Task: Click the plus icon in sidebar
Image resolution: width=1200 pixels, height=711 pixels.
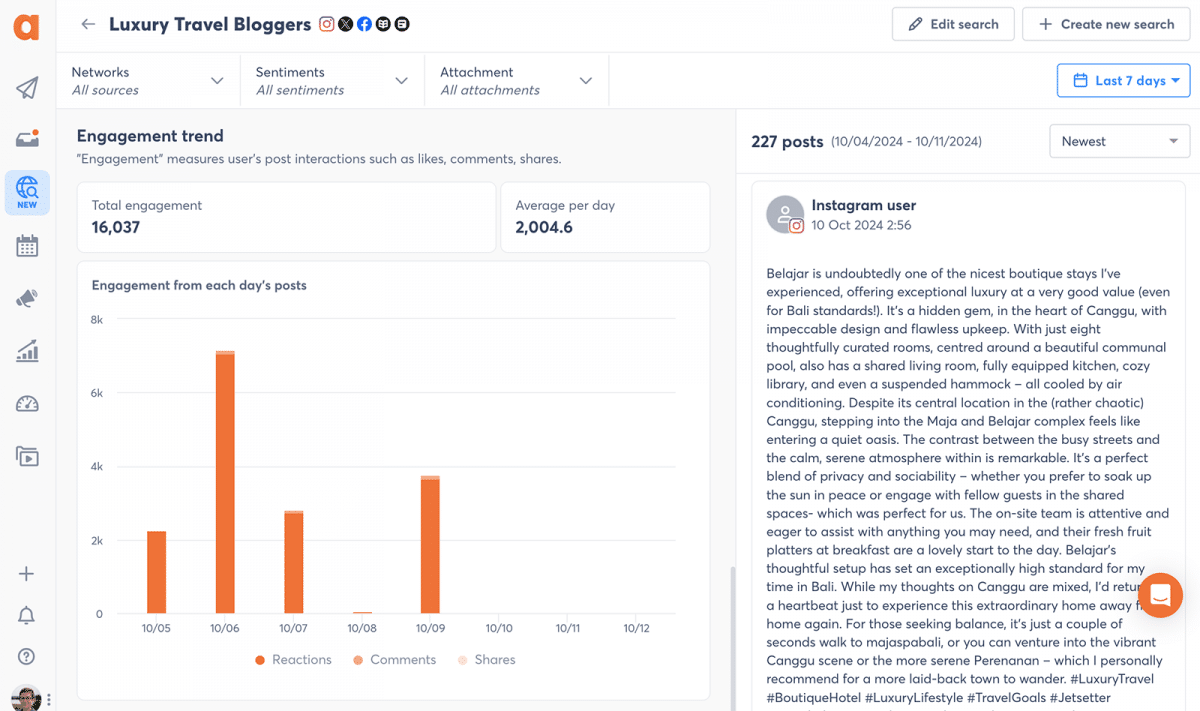Action: pos(27,574)
